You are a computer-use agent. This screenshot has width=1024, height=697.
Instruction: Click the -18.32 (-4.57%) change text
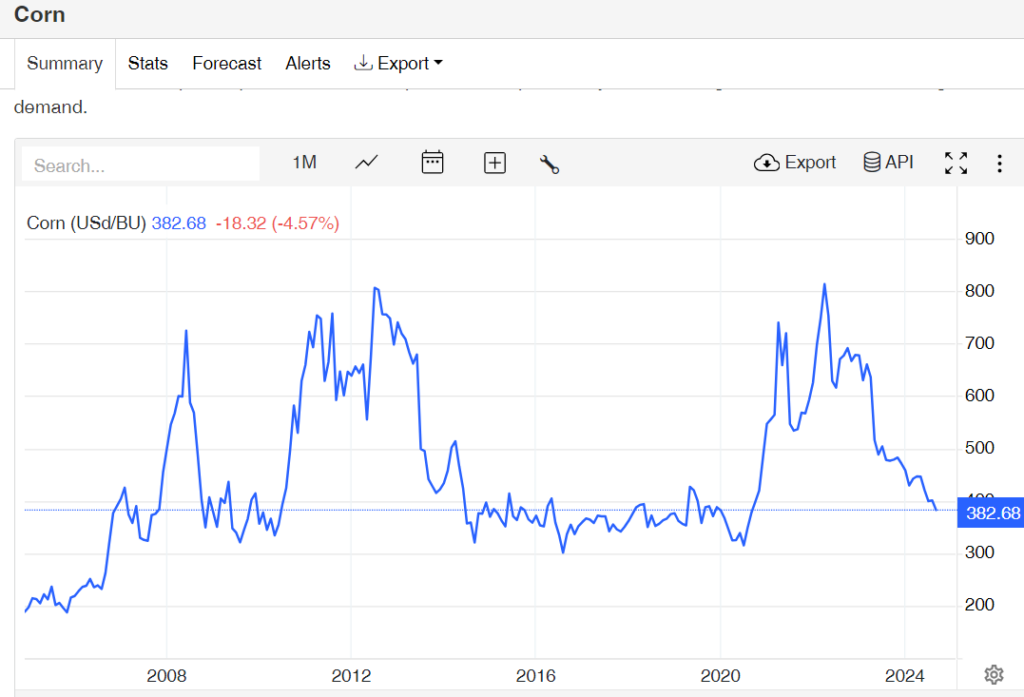coord(278,223)
